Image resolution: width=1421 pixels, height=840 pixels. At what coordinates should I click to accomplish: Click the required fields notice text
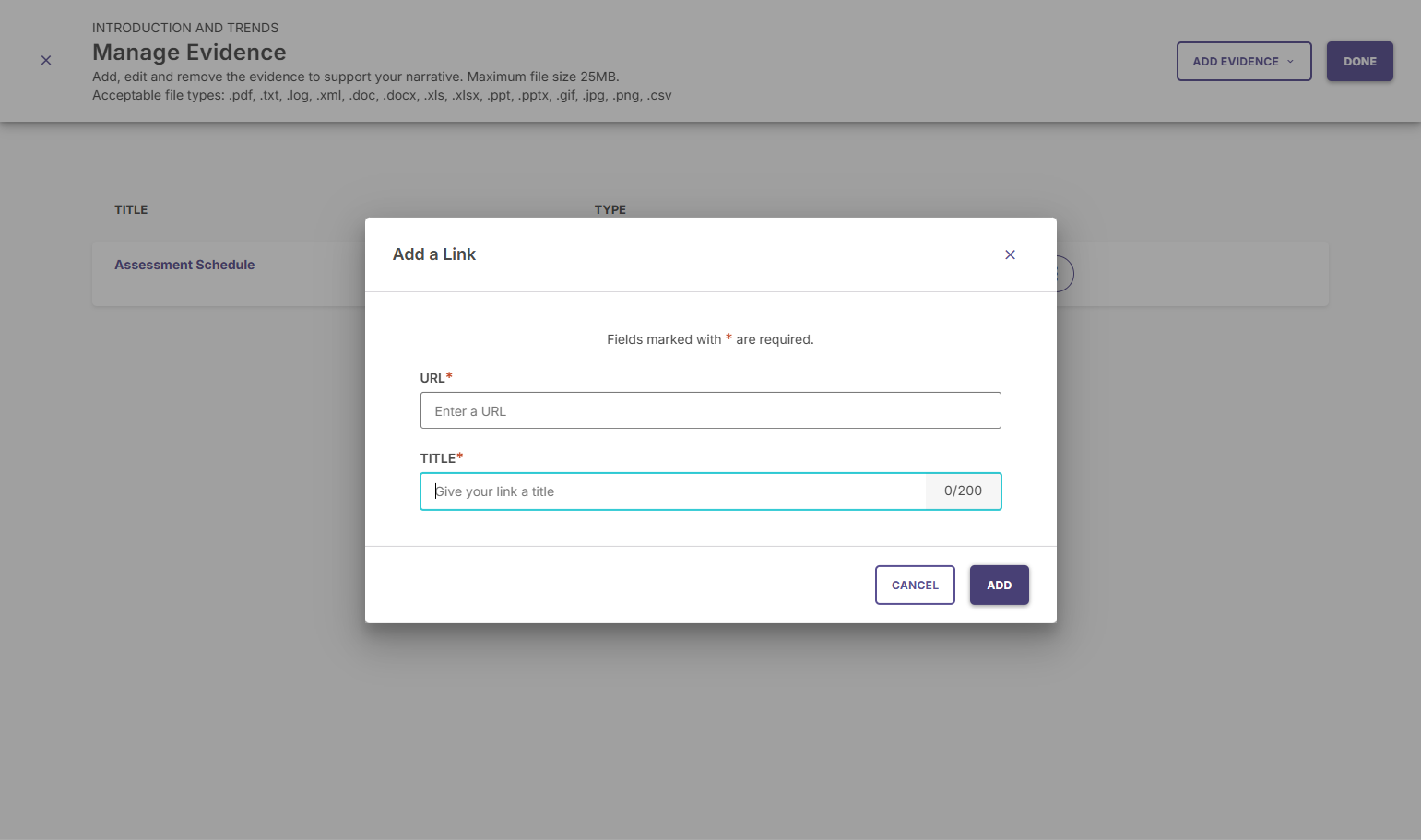[x=710, y=339]
